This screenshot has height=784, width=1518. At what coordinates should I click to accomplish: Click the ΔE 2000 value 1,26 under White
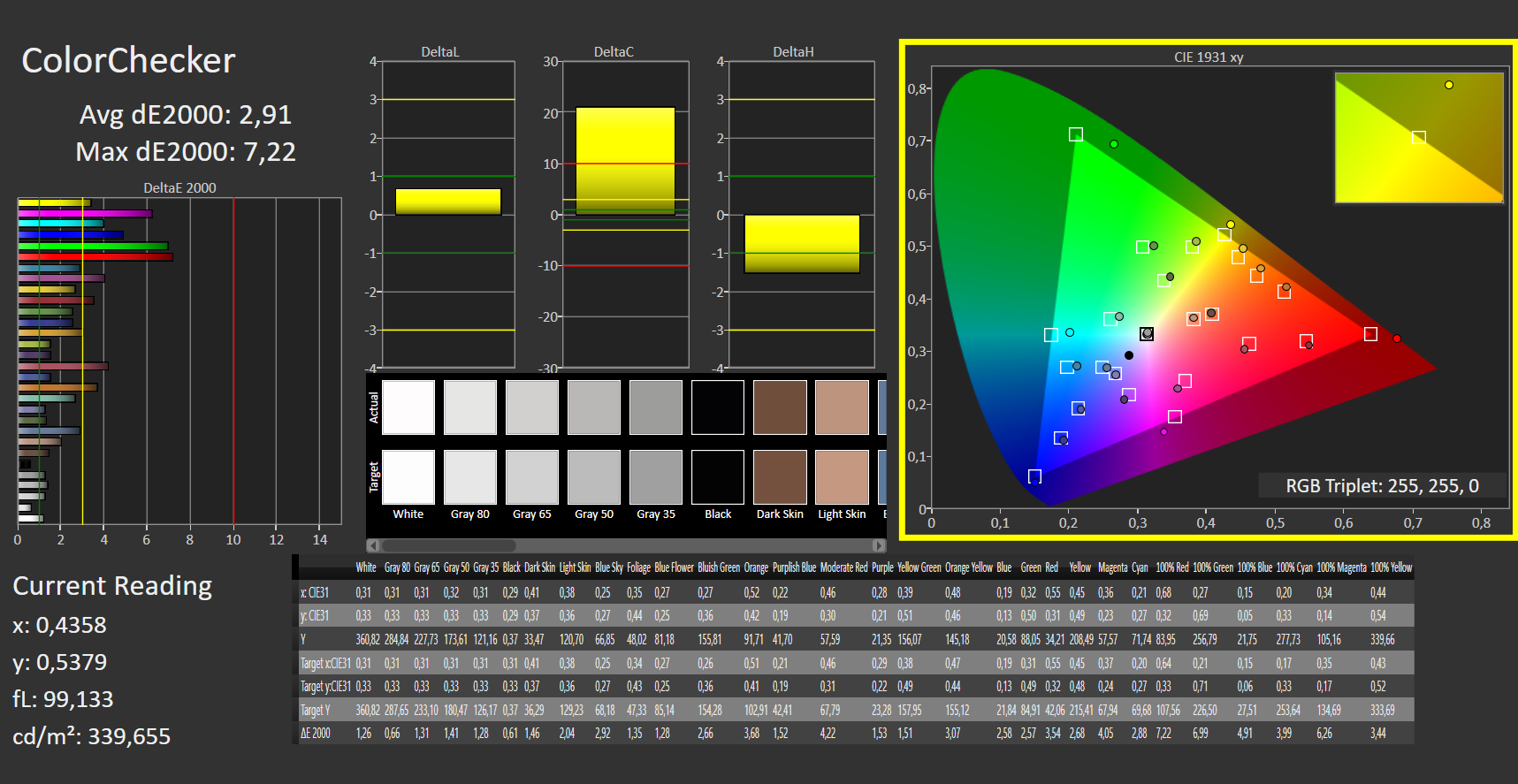tap(363, 733)
